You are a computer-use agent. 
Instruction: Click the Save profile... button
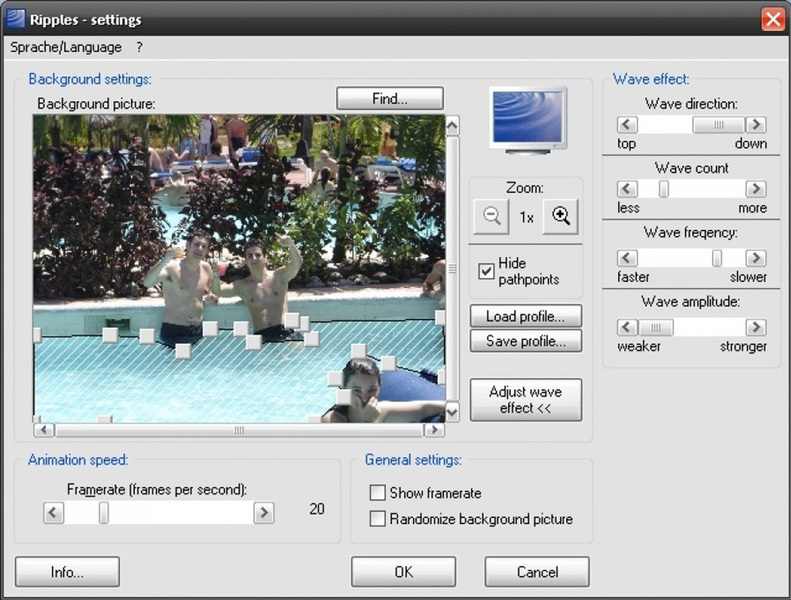[526, 341]
